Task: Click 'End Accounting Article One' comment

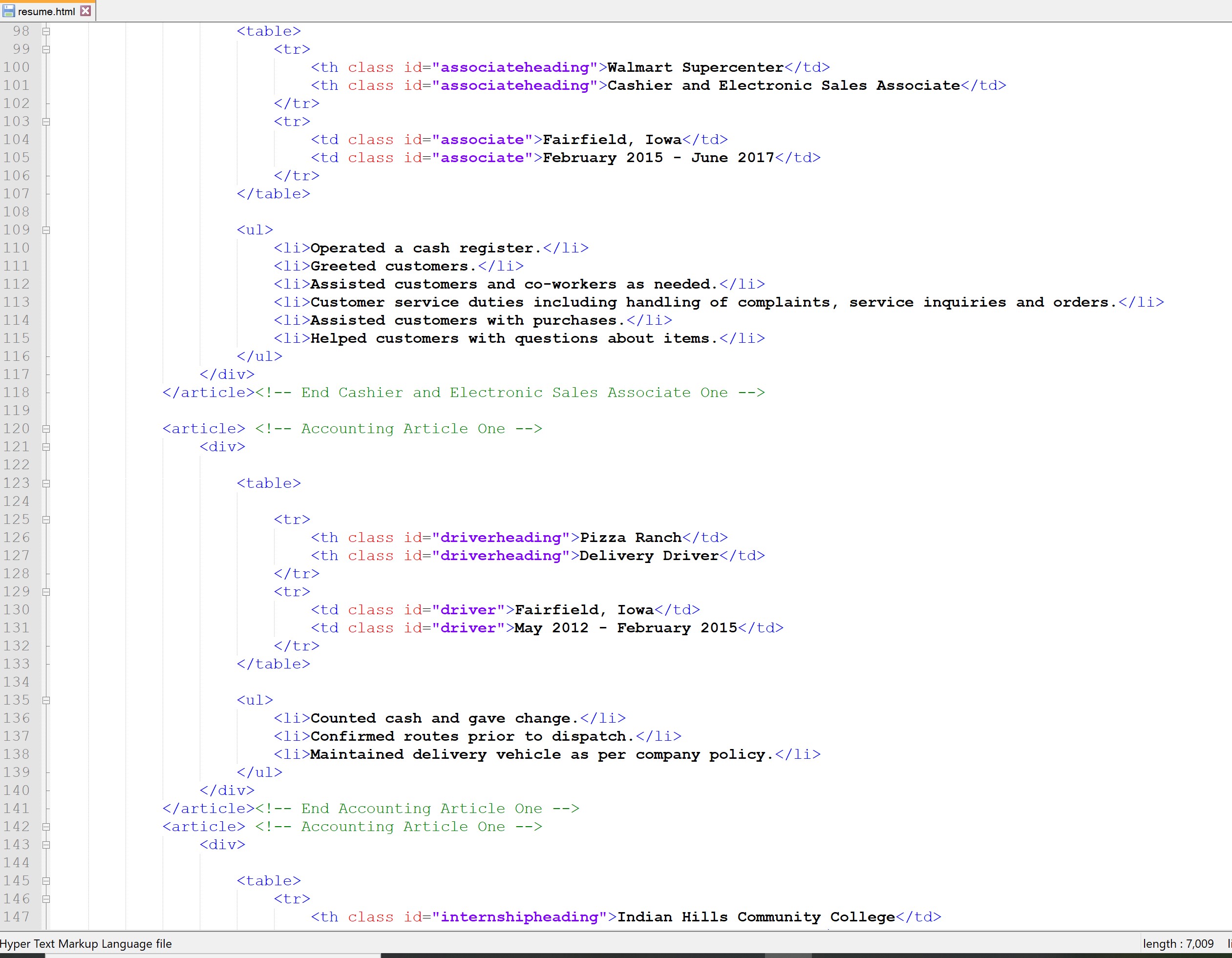Action: [417, 809]
